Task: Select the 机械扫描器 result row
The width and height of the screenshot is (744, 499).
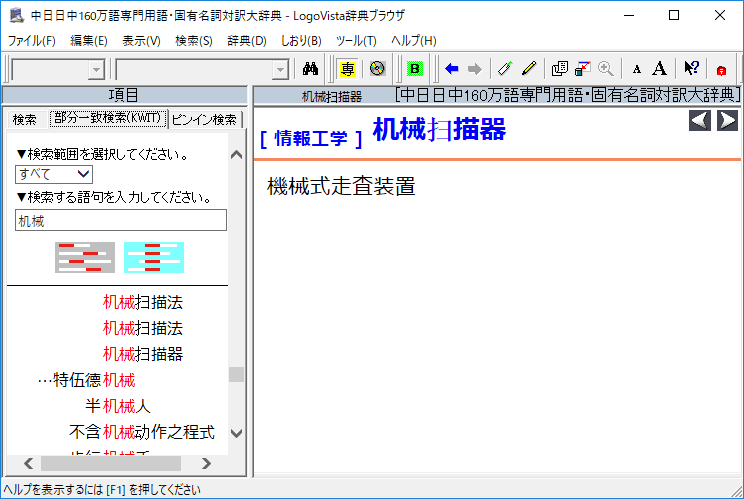Action: point(143,354)
